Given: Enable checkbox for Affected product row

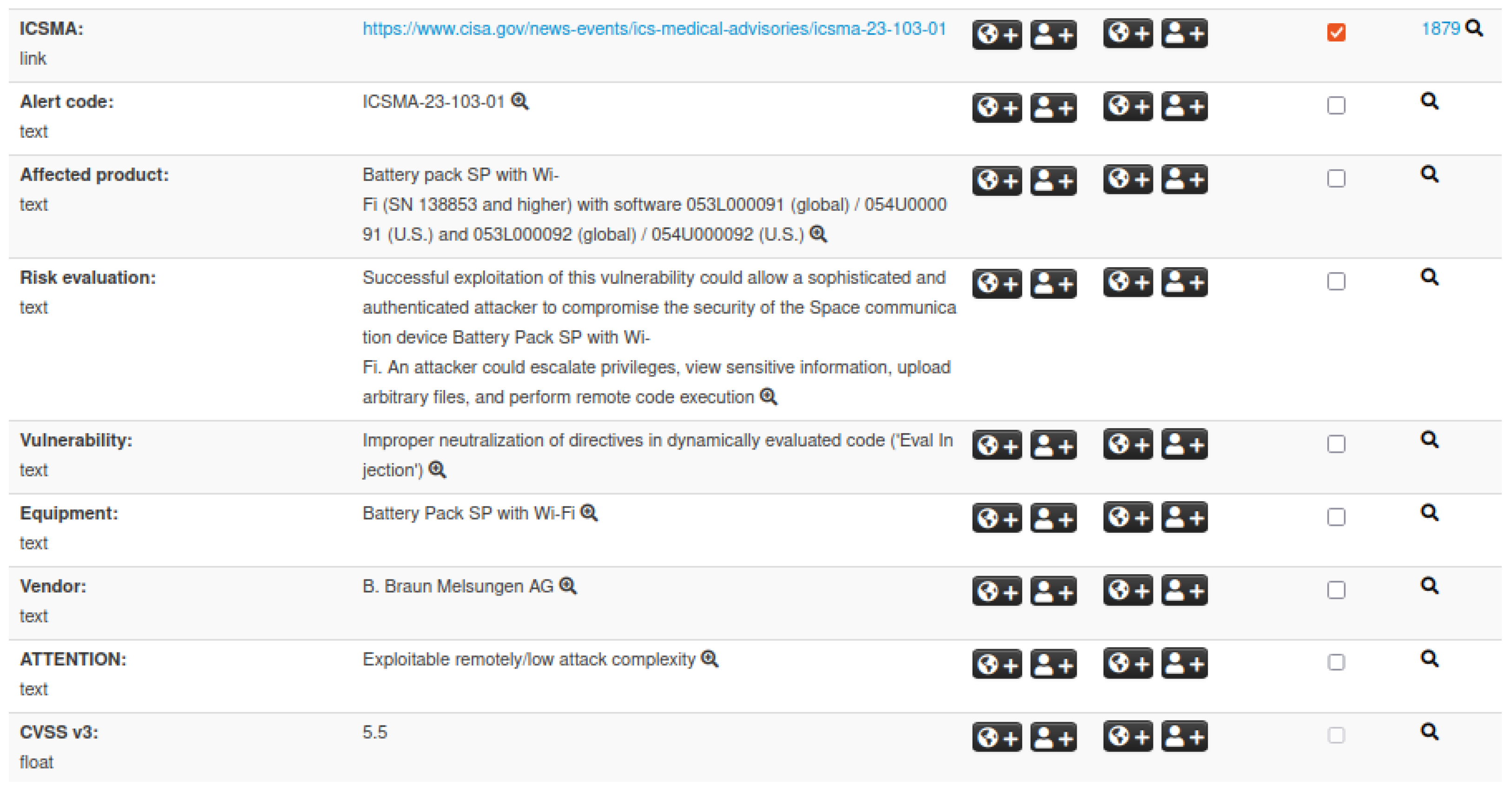Looking at the screenshot, I should pyautogui.click(x=1337, y=179).
